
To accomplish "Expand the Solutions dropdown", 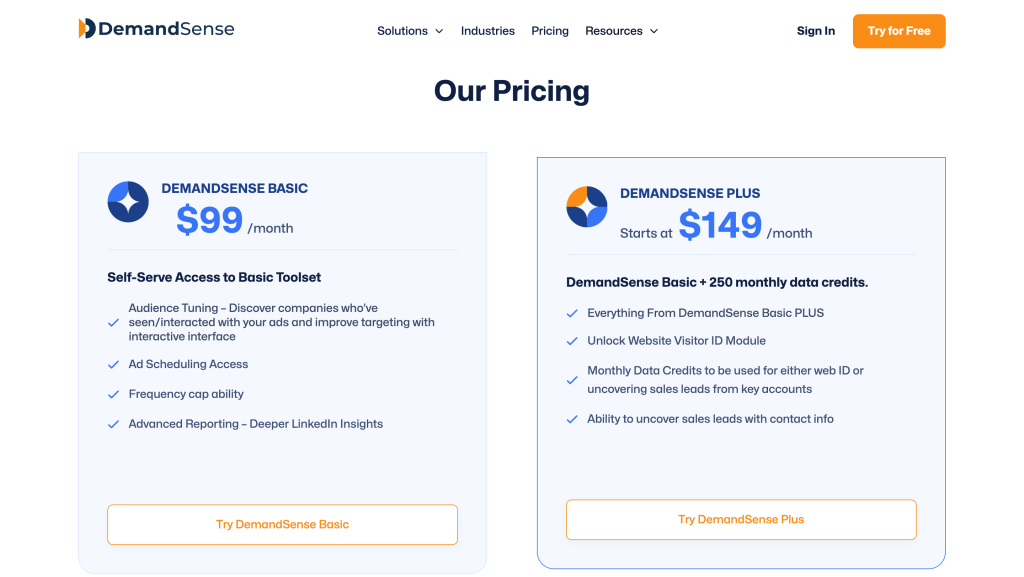I will pos(409,31).
